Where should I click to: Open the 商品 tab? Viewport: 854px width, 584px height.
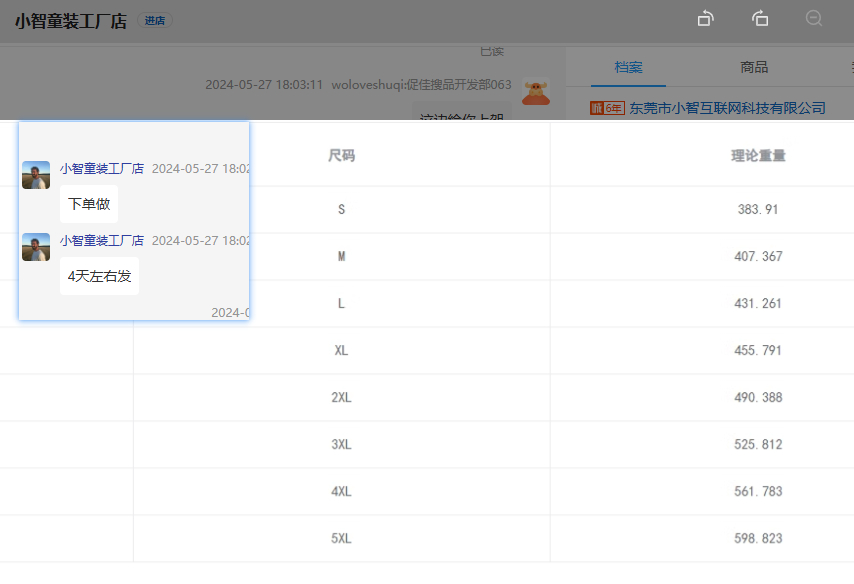(x=754, y=67)
